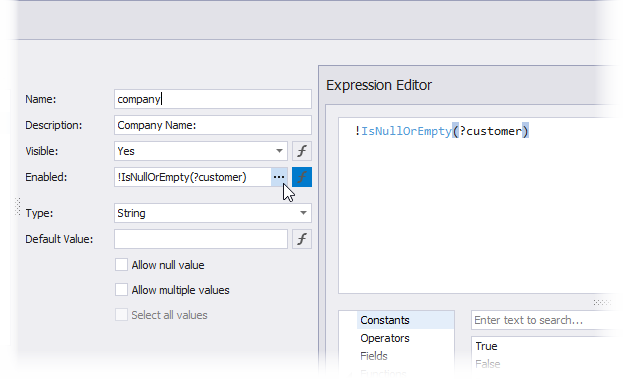Pick the False constant
Image resolution: width=624 pixels, height=380 pixels.
(488, 364)
